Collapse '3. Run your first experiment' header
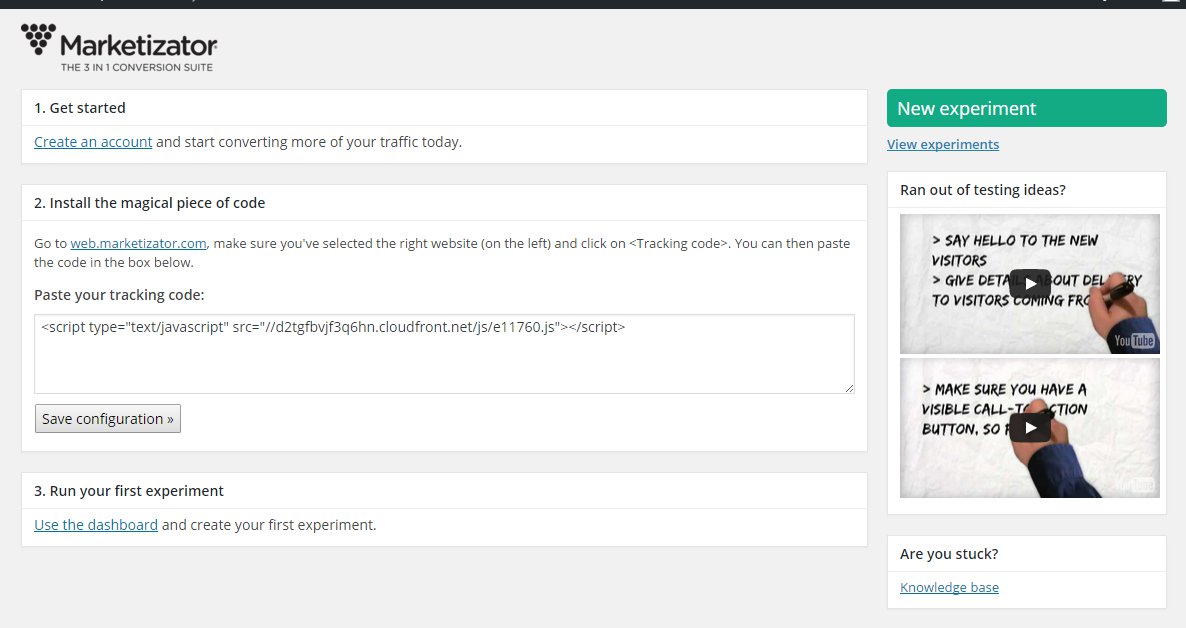Viewport: 1186px width, 628px height. 444,491
